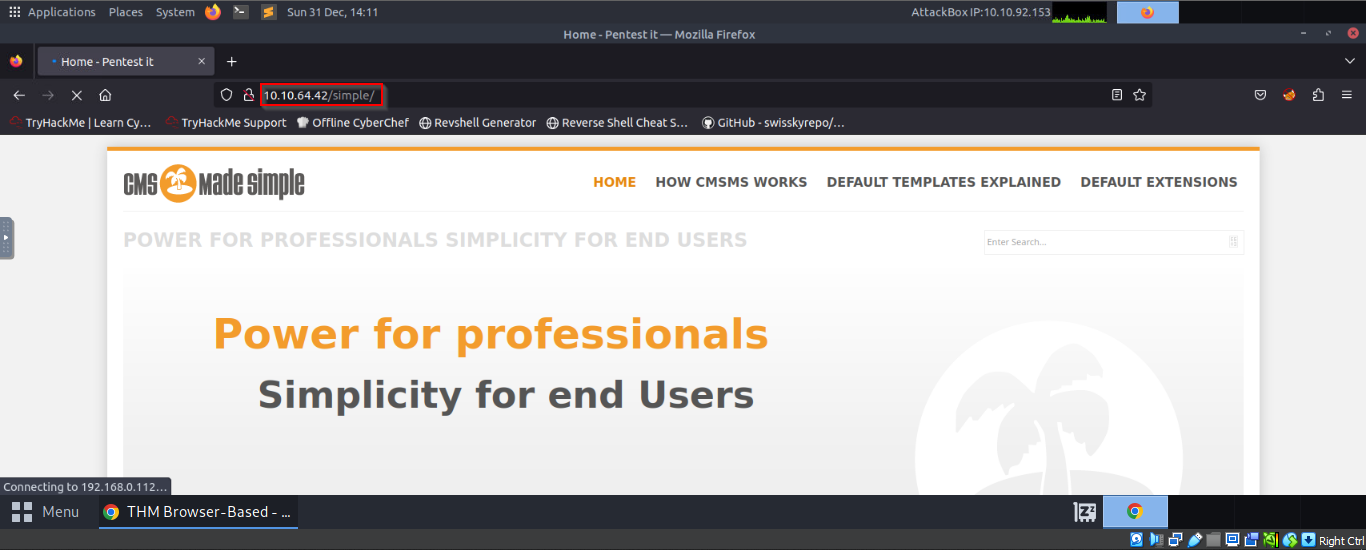Click the VirtualBox display indicator
This screenshot has width=1366, height=550.
(1233, 540)
